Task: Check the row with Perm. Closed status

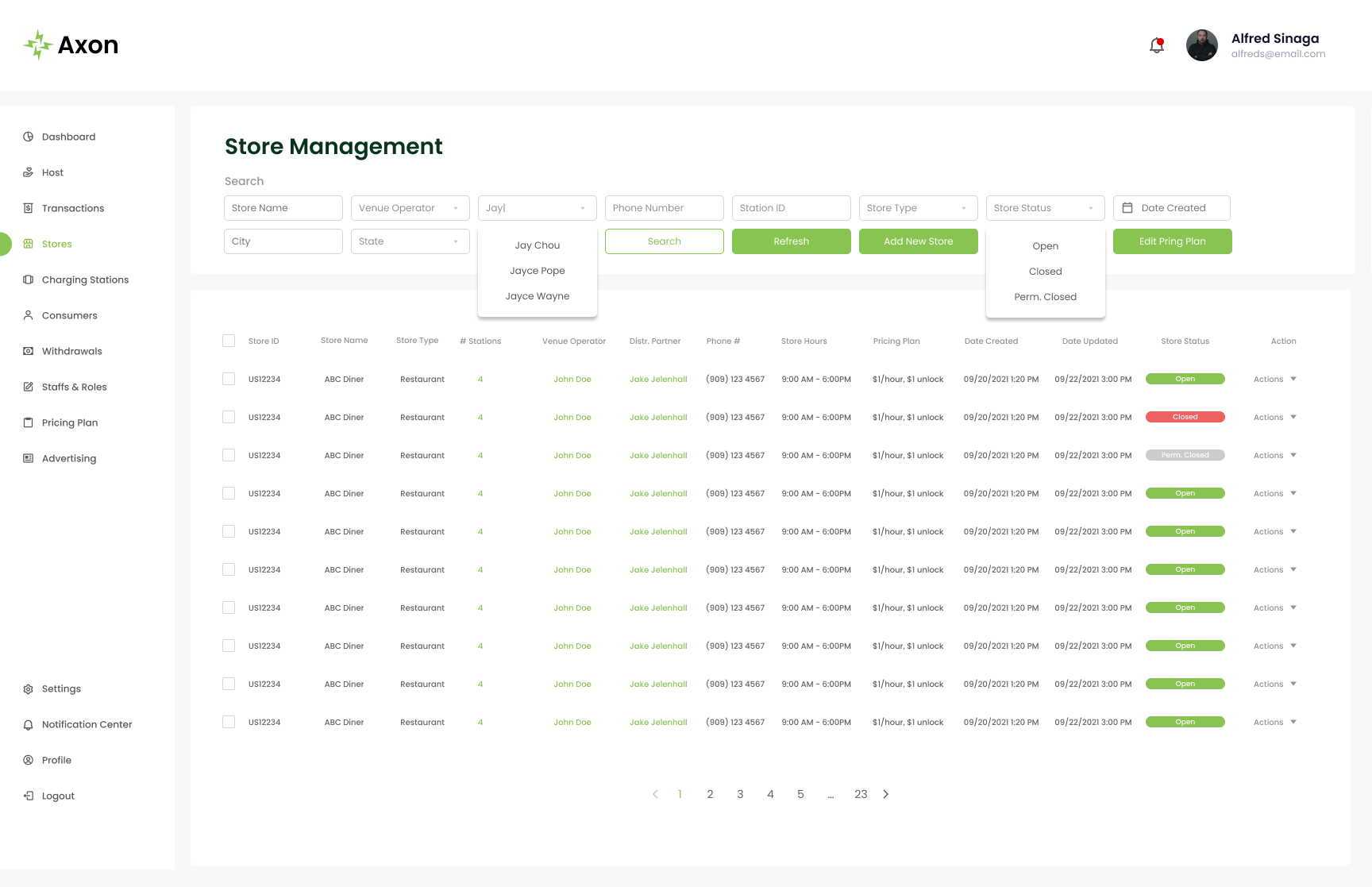Action: [229, 455]
